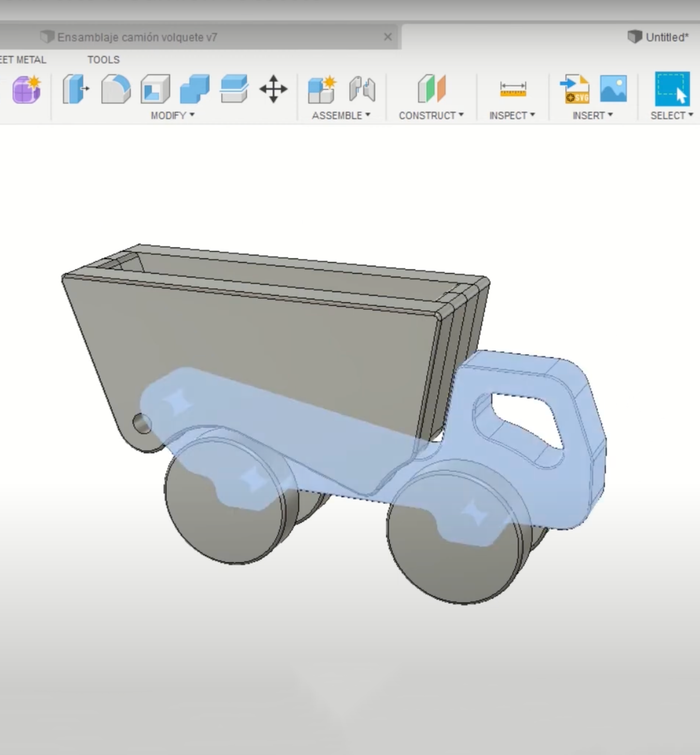Switch to the TOOLS ribbon tab
Viewport: 700px width, 755px height.
[103, 60]
